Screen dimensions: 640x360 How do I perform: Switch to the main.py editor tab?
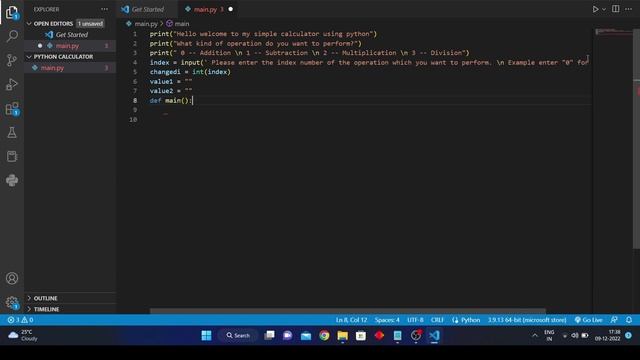(207, 9)
